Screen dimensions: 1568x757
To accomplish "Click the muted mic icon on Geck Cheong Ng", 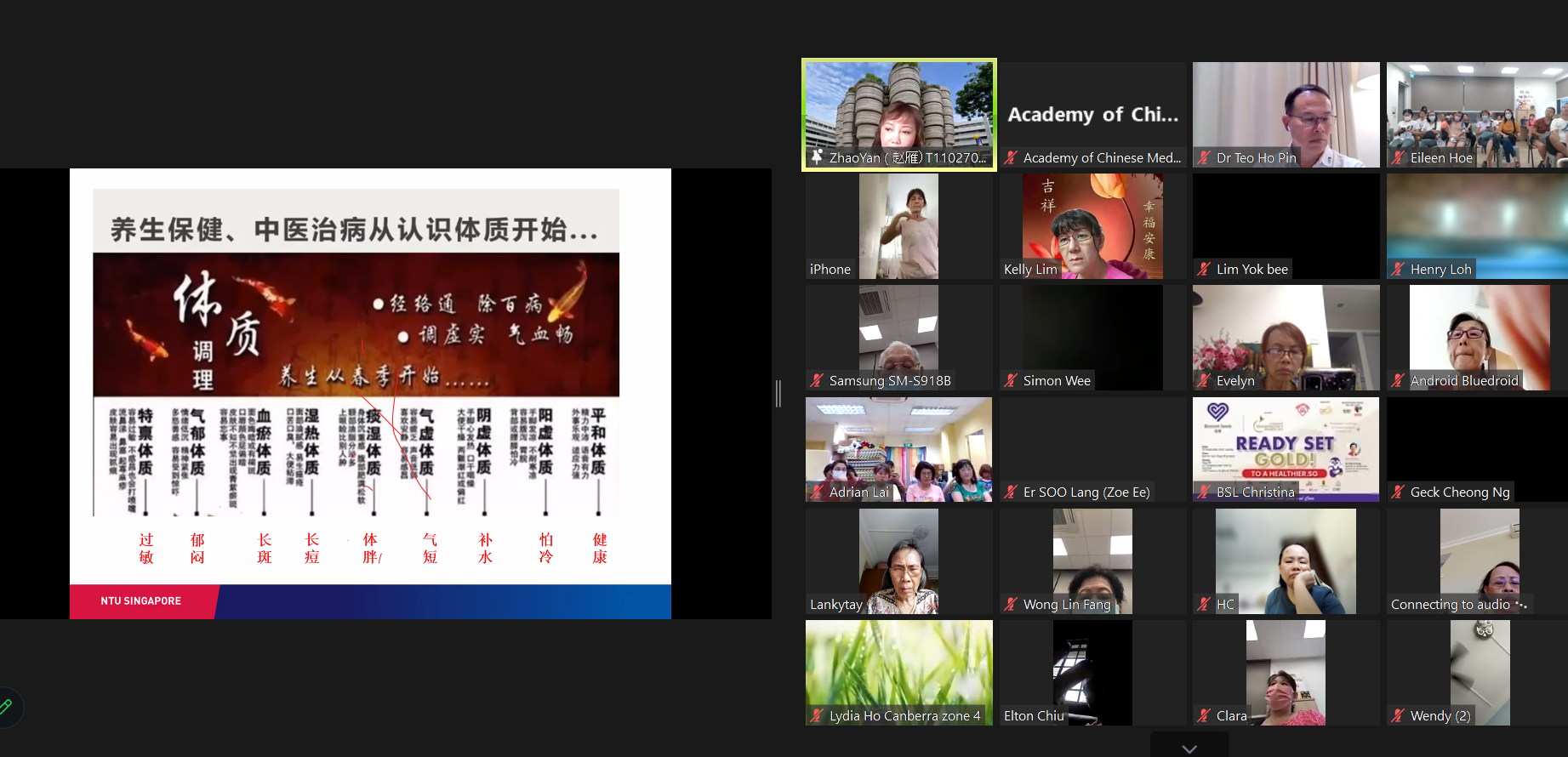I will (x=1398, y=492).
